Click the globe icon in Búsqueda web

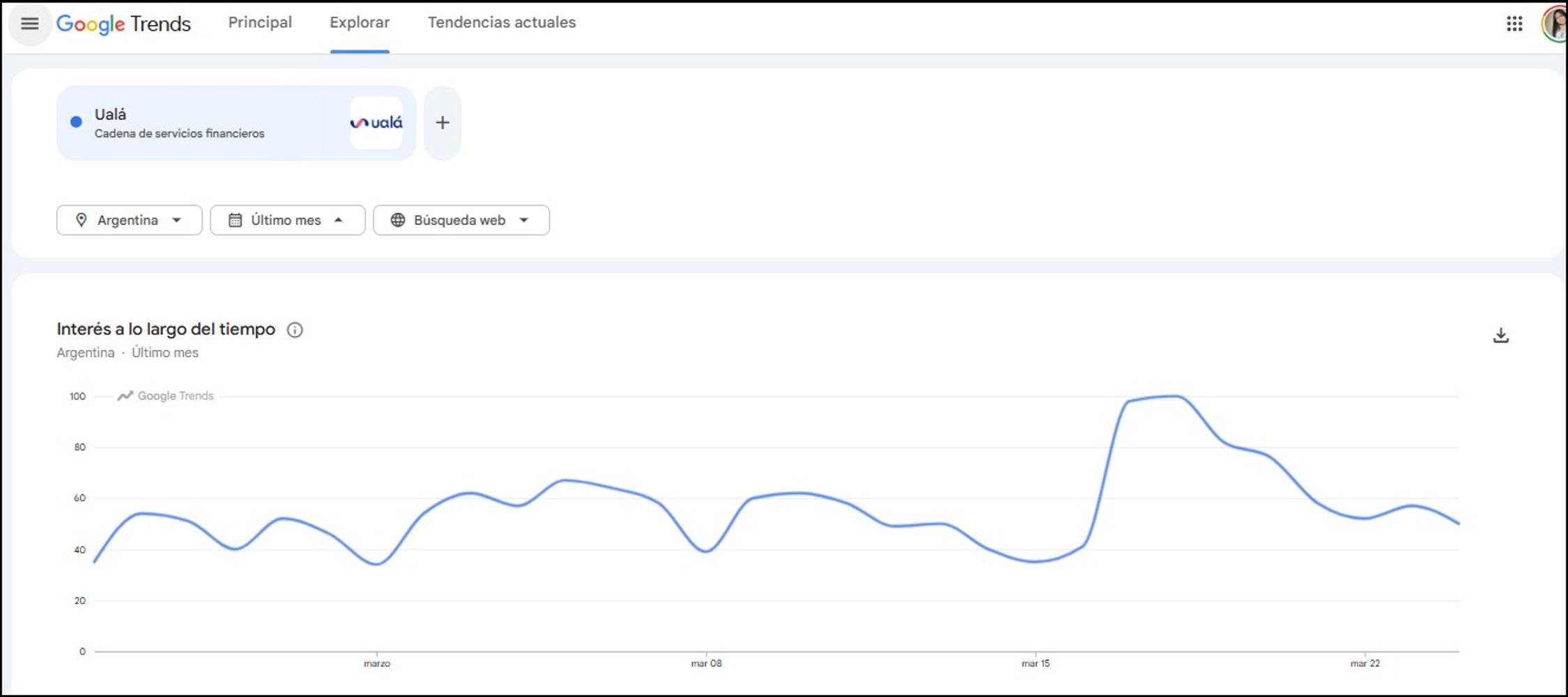coord(397,220)
